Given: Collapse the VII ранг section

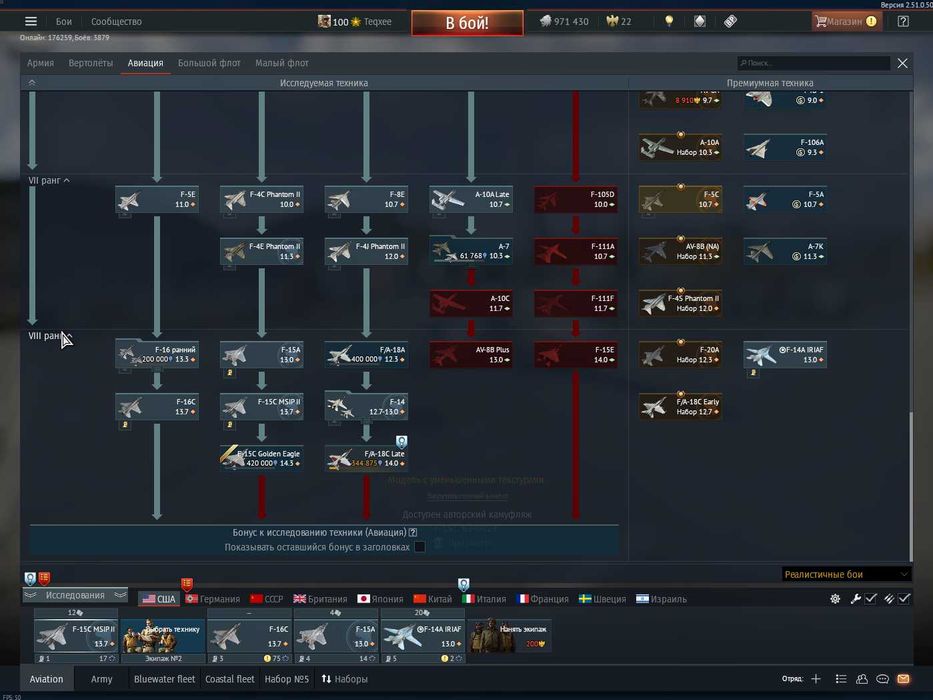Looking at the screenshot, I should 49,180.
